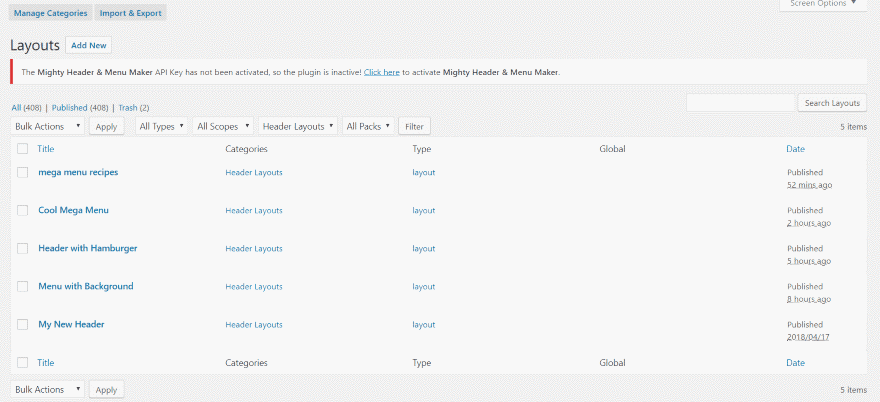Open the All Types filter dropdown
This screenshot has width=880, height=402.
162,126
